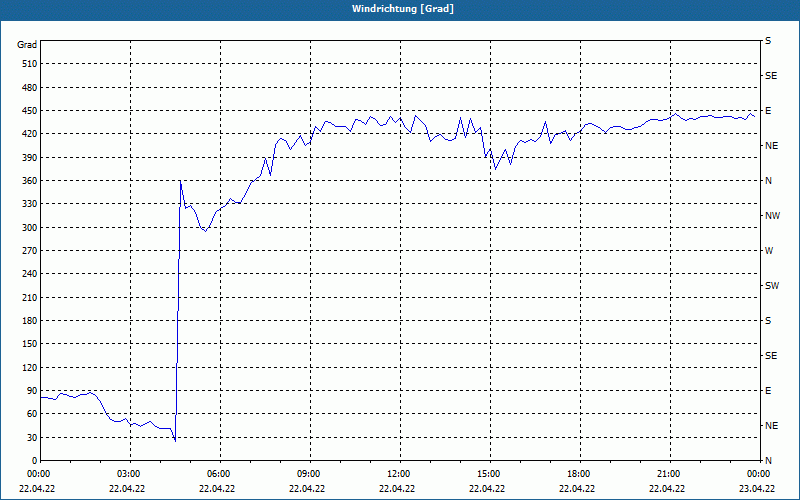Click the '03:00' time label
Viewport: 800px width, 500px height.
tap(129, 474)
